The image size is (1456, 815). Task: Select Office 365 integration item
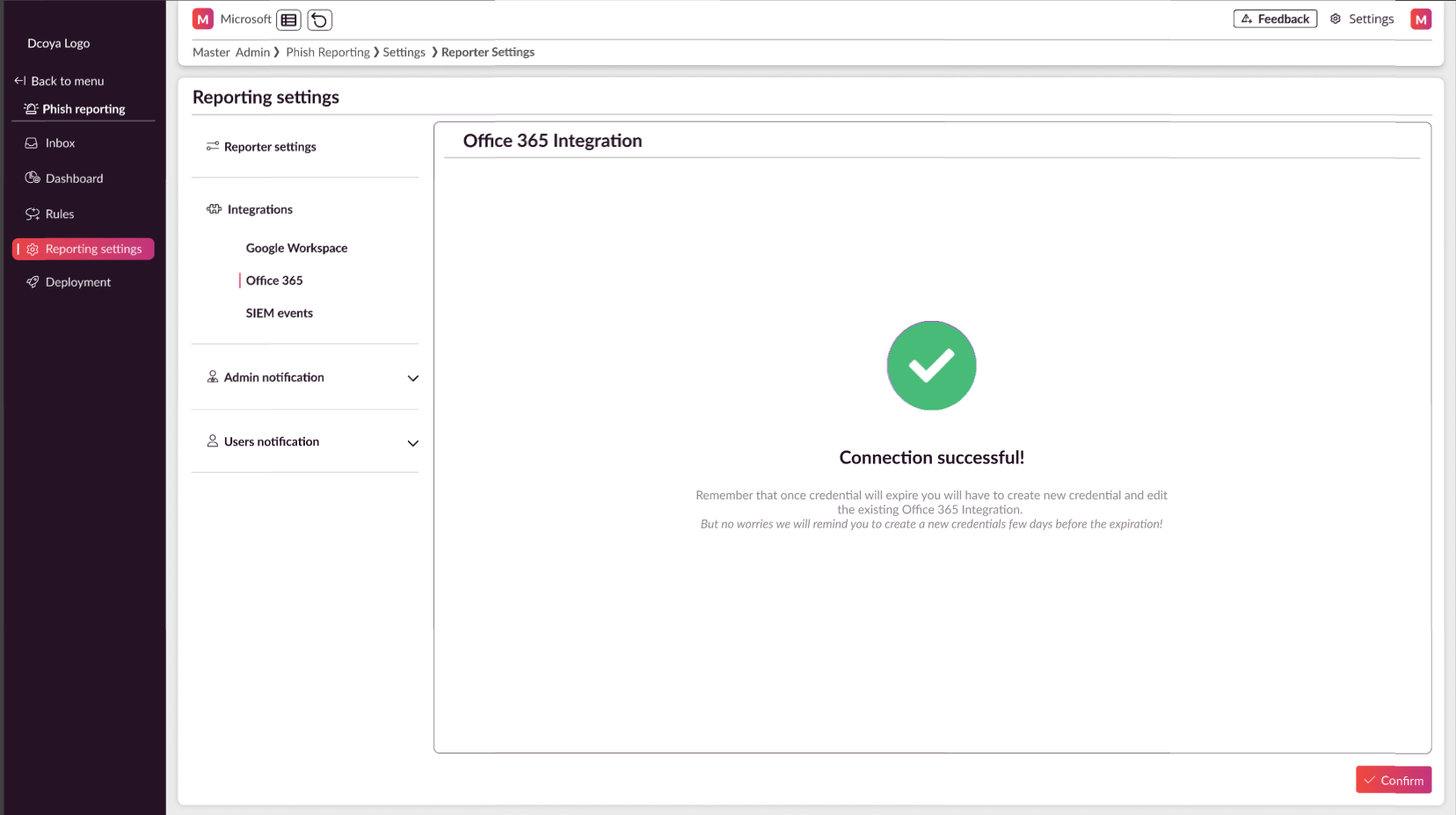pos(274,280)
